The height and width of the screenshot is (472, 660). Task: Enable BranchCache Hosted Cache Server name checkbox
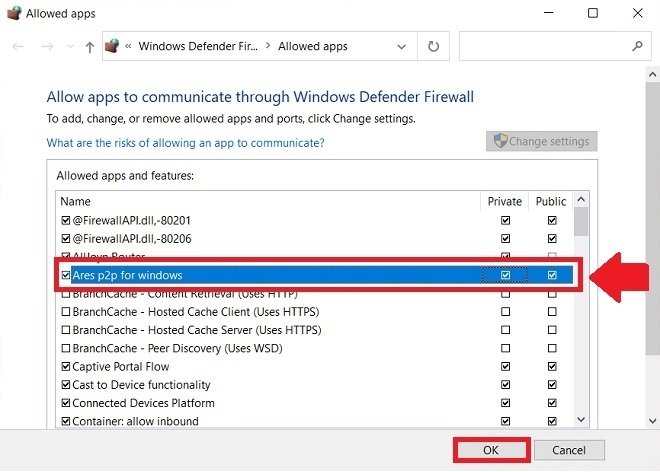pos(66,330)
